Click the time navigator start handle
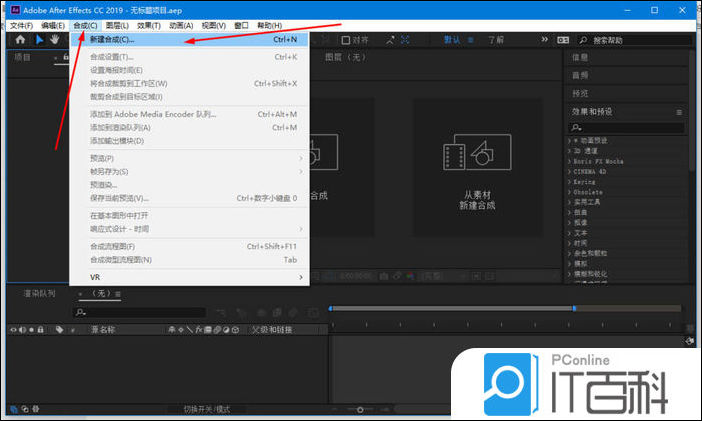The height and width of the screenshot is (421, 702). click(x=330, y=309)
